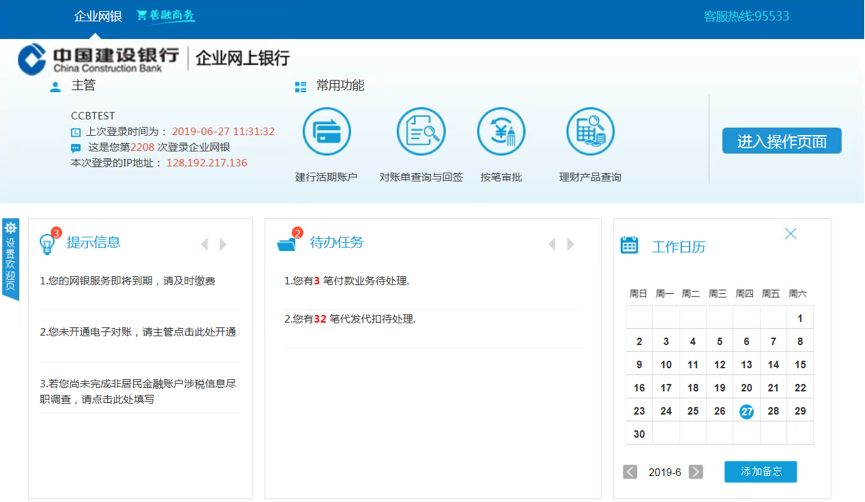Select date 15 in calendar
Screen dimensions: 865x502
[800, 365]
